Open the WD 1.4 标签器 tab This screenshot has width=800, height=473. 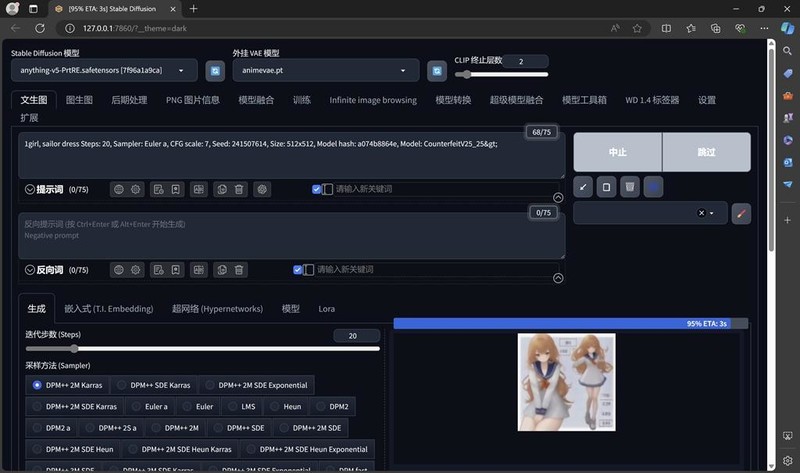[652, 100]
